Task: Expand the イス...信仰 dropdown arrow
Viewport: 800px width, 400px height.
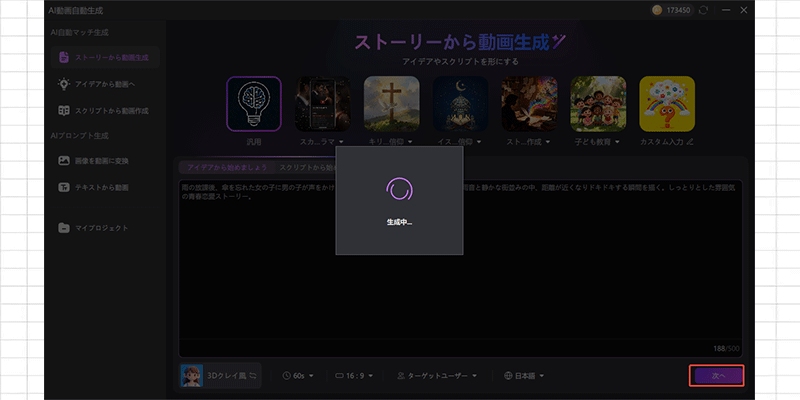Action: [x=479, y=142]
